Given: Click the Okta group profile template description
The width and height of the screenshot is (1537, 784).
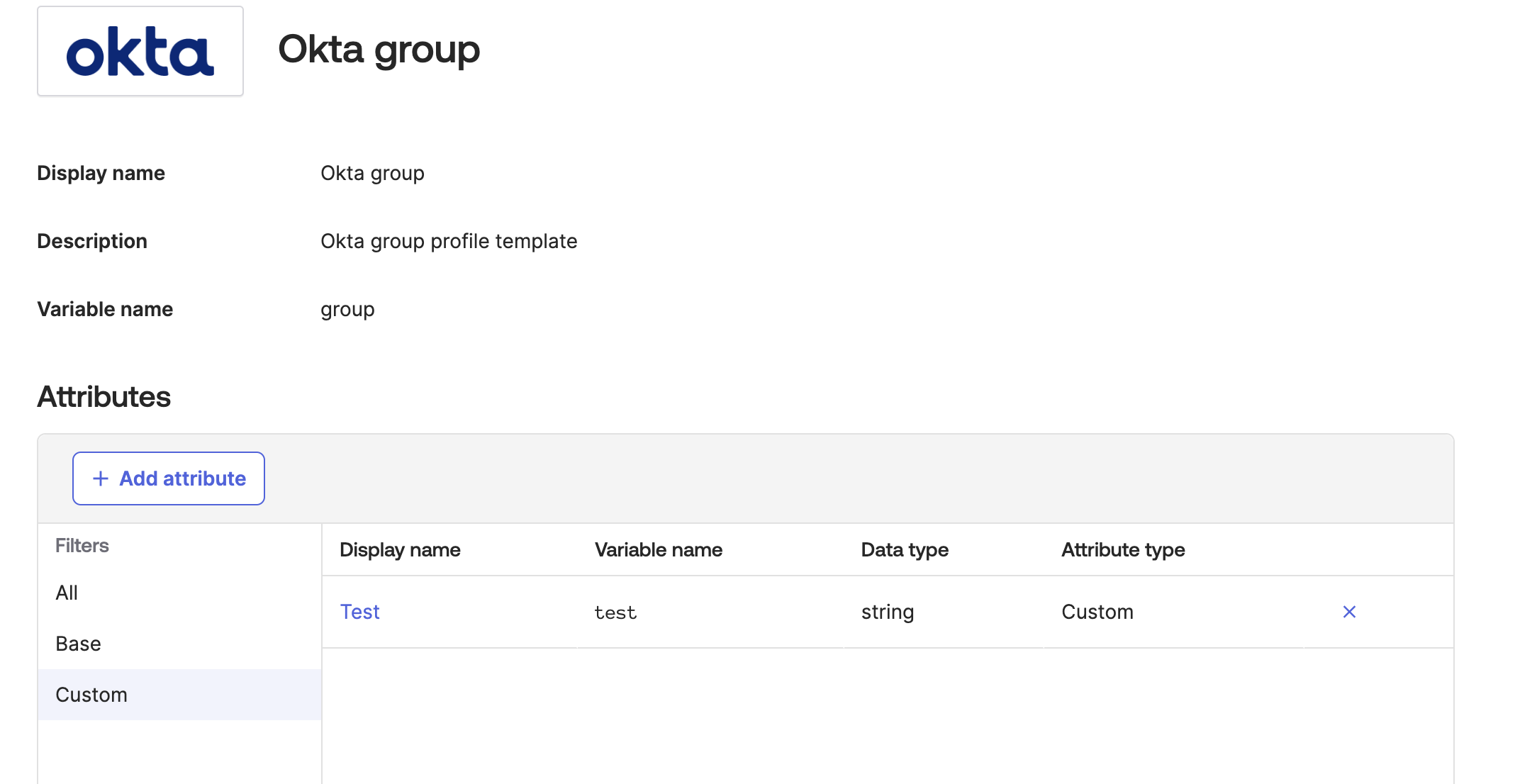Looking at the screenshot, I should (x=449, y=241).
